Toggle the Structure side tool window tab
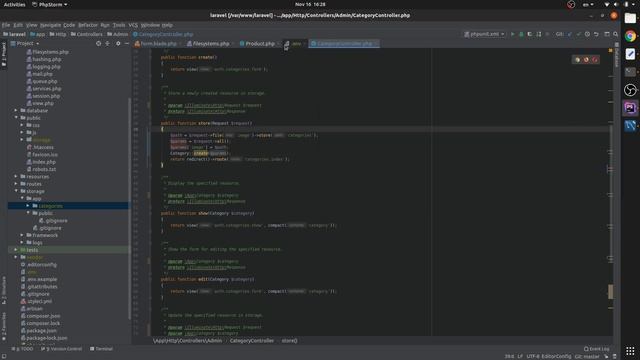 click(4, 290)
